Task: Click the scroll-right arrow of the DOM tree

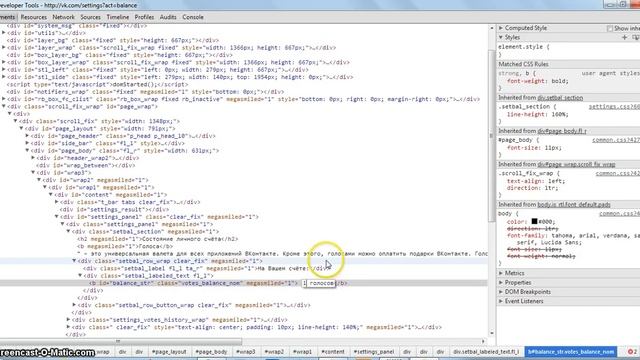Action: coord(483,341)
